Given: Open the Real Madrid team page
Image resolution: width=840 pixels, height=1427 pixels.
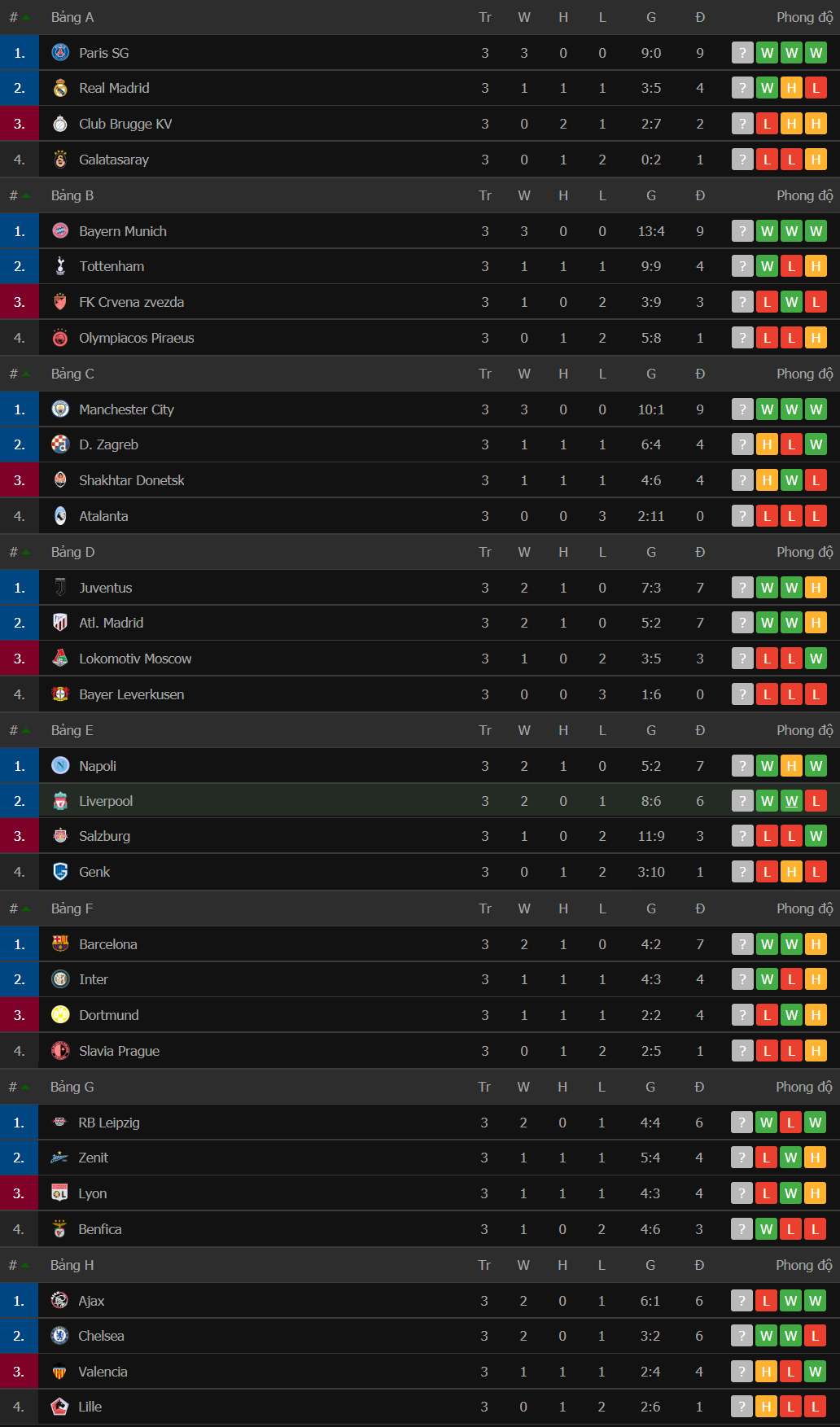Looking at the screenshot, I should pyautogui.click(x=114, y=88).
